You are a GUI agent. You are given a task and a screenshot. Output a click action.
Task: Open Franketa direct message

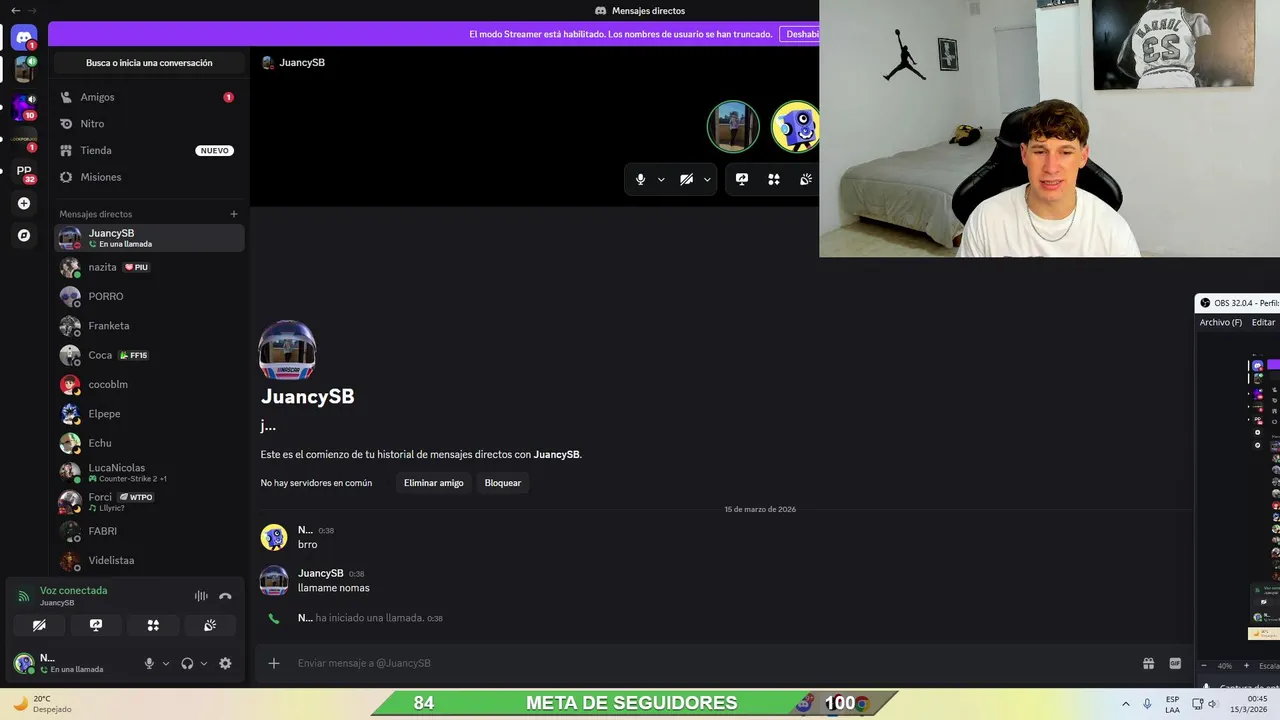click(x=149, y=326)
